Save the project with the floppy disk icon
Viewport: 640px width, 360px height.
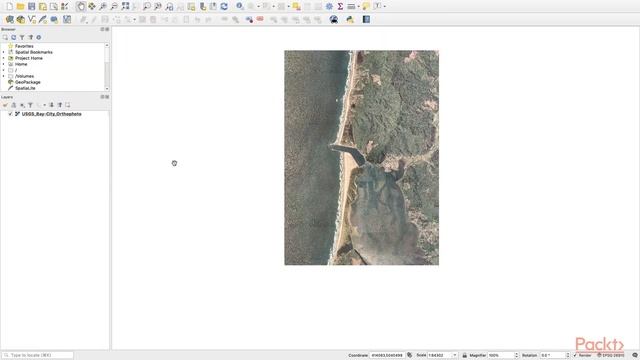pos(31,7)
